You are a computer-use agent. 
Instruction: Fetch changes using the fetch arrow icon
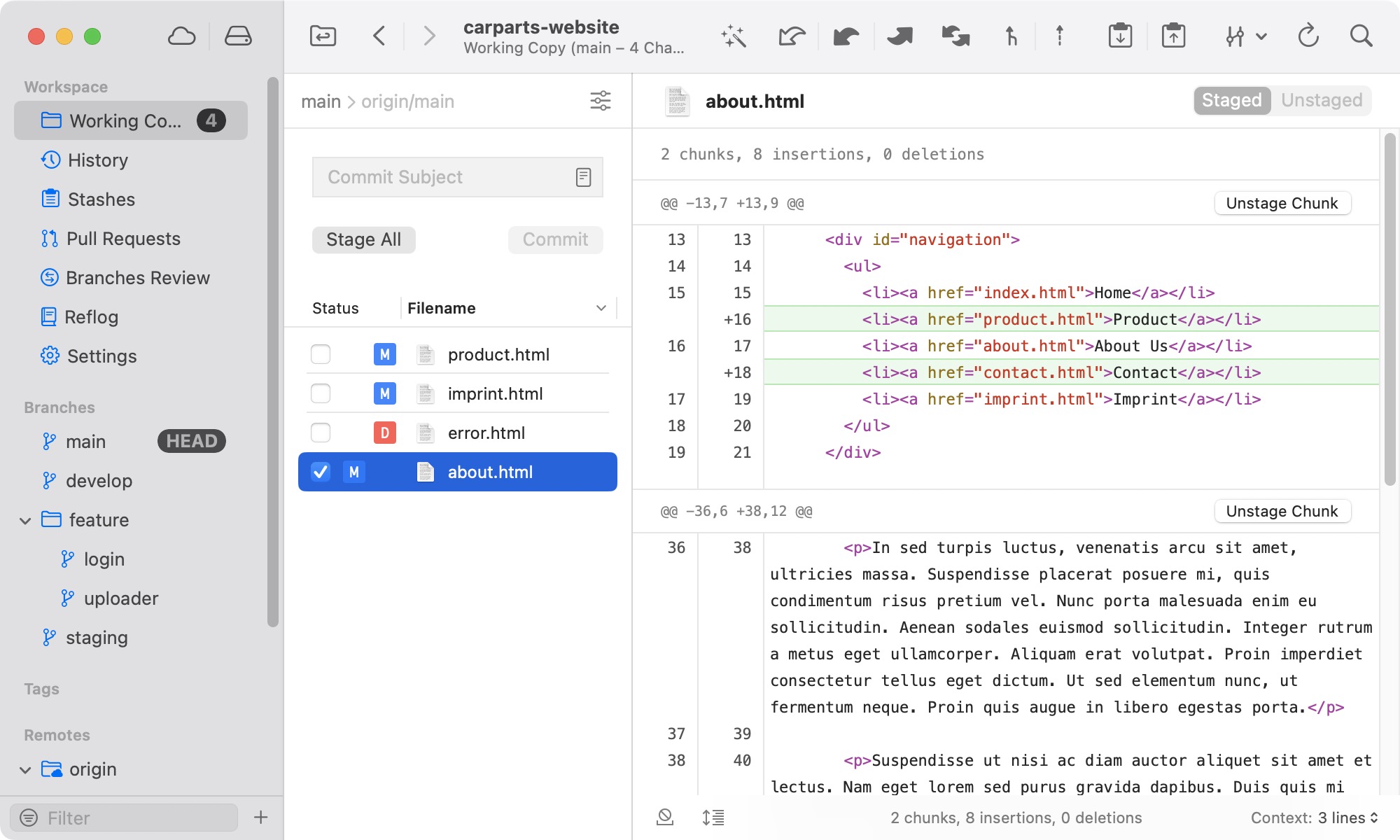point(791,36)
